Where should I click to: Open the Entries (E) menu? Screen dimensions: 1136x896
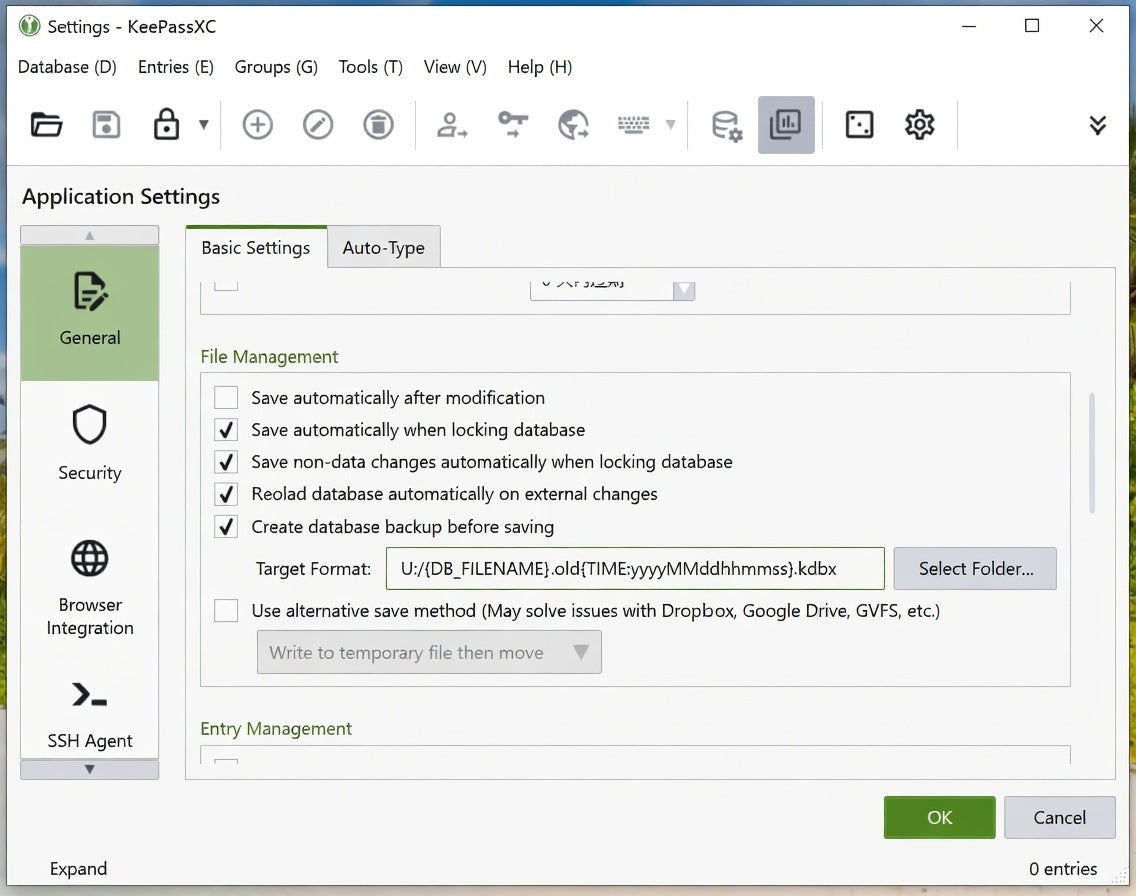click(x=175, y=67)
